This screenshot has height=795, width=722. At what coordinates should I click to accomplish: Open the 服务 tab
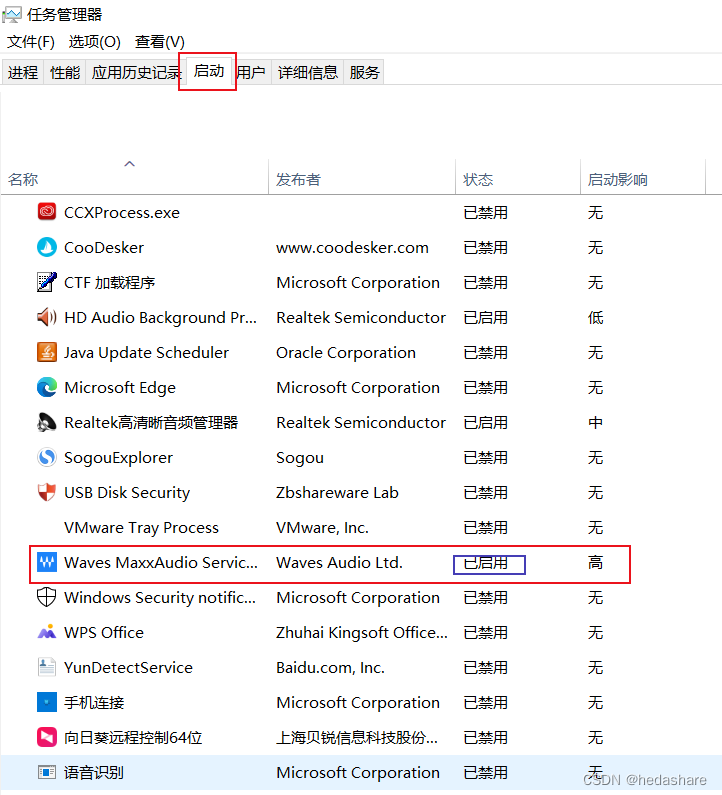(x=364, y=73)
